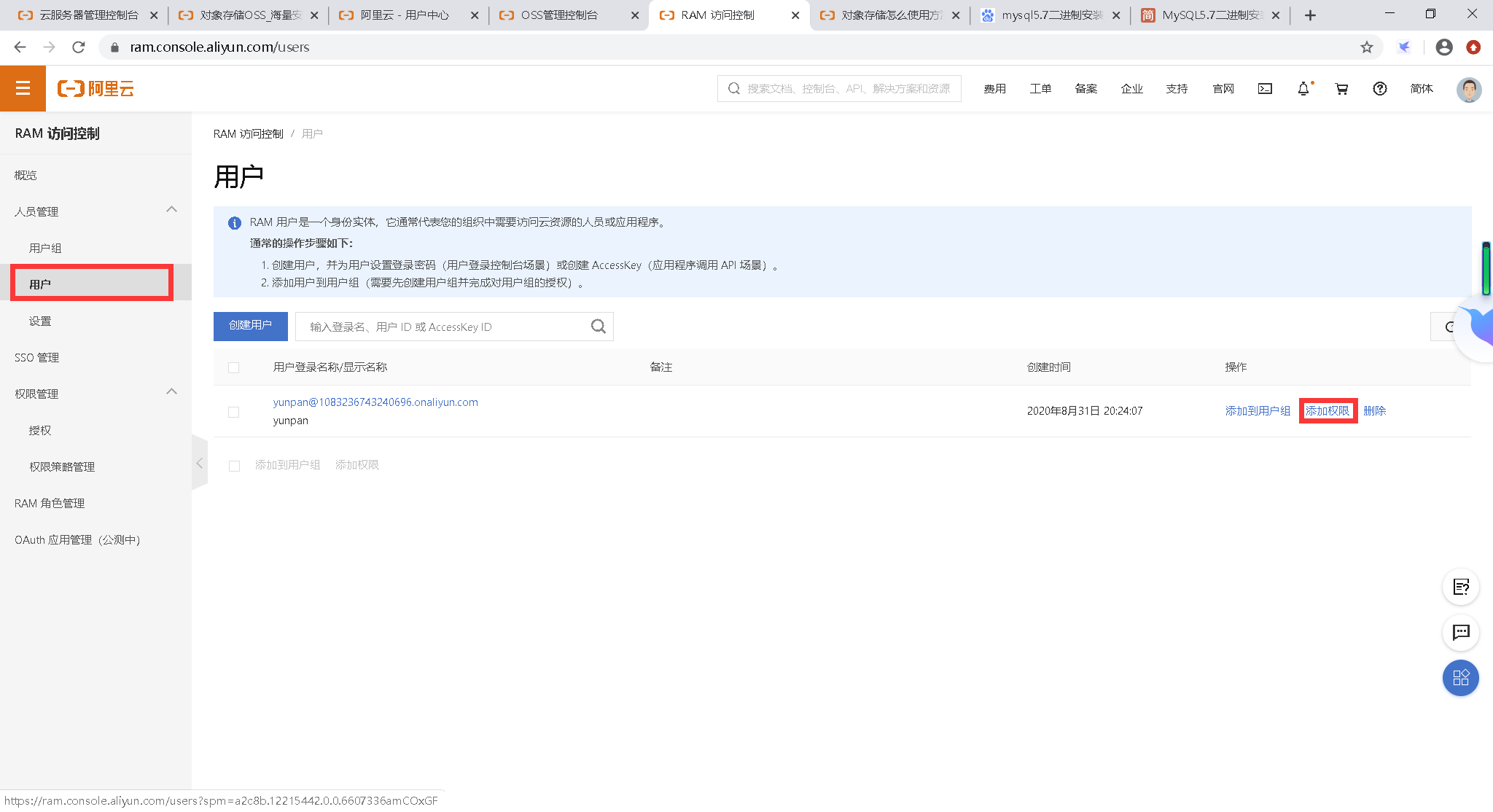Tick the bottom batch-action checkbox
The height and width of the screenshot is (812, 1493).
coord(234,466)
